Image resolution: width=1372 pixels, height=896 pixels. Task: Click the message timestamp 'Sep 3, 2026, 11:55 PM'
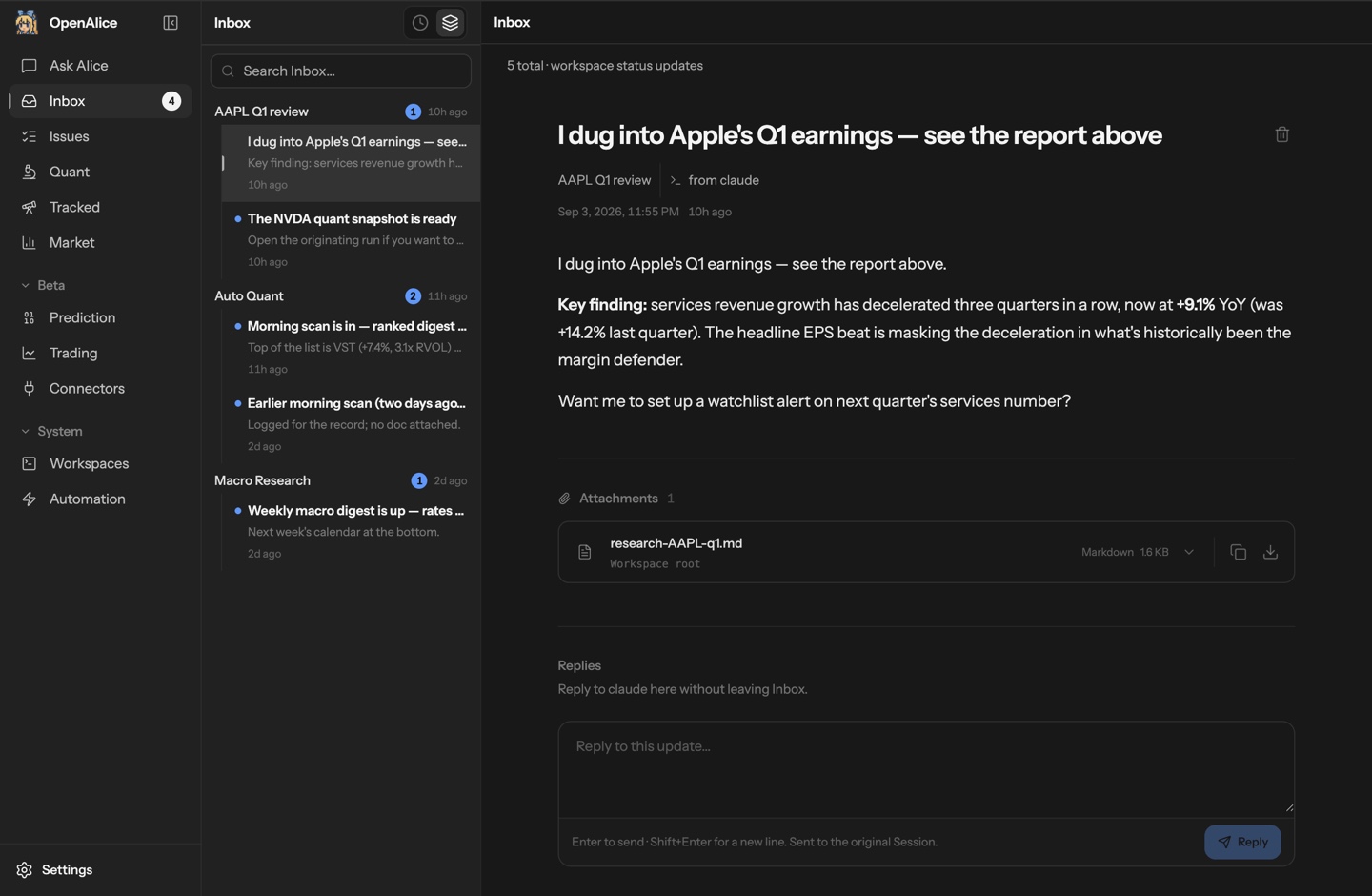[x=618, y=212]
